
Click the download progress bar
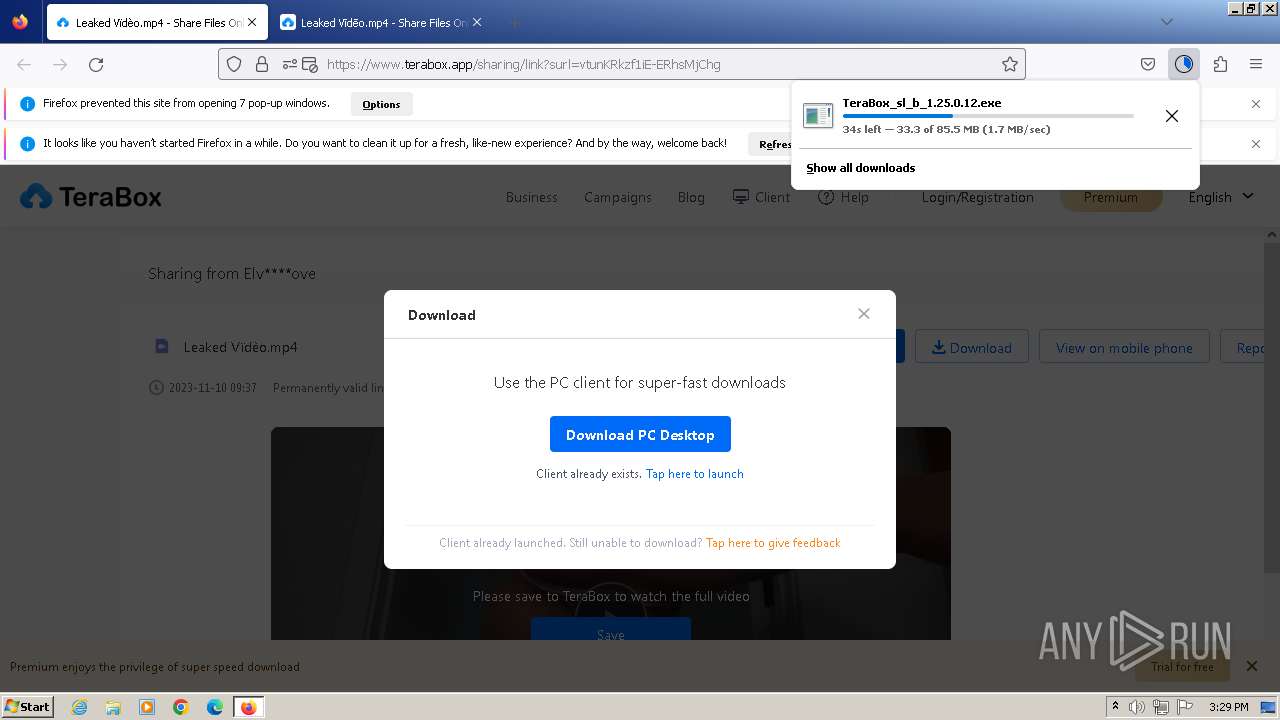coord(988,116)
